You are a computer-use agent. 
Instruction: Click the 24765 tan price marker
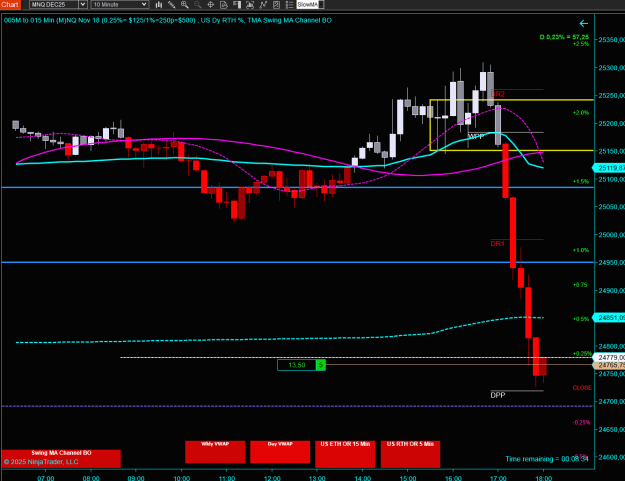pos(610,365)
